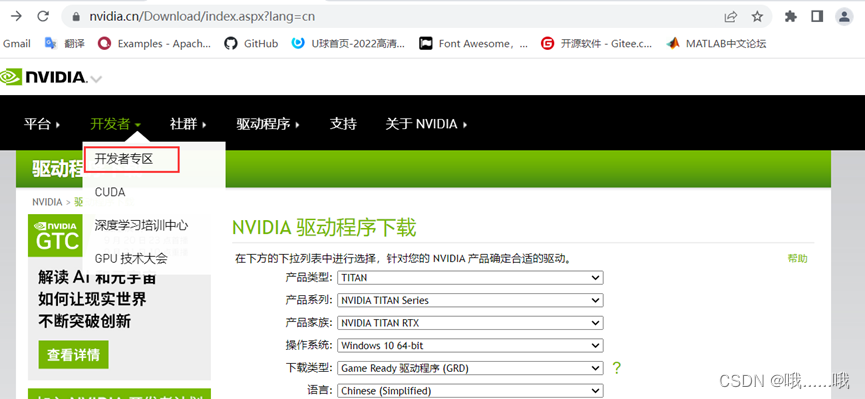Click the NVIDIA logo

point(44,77)
